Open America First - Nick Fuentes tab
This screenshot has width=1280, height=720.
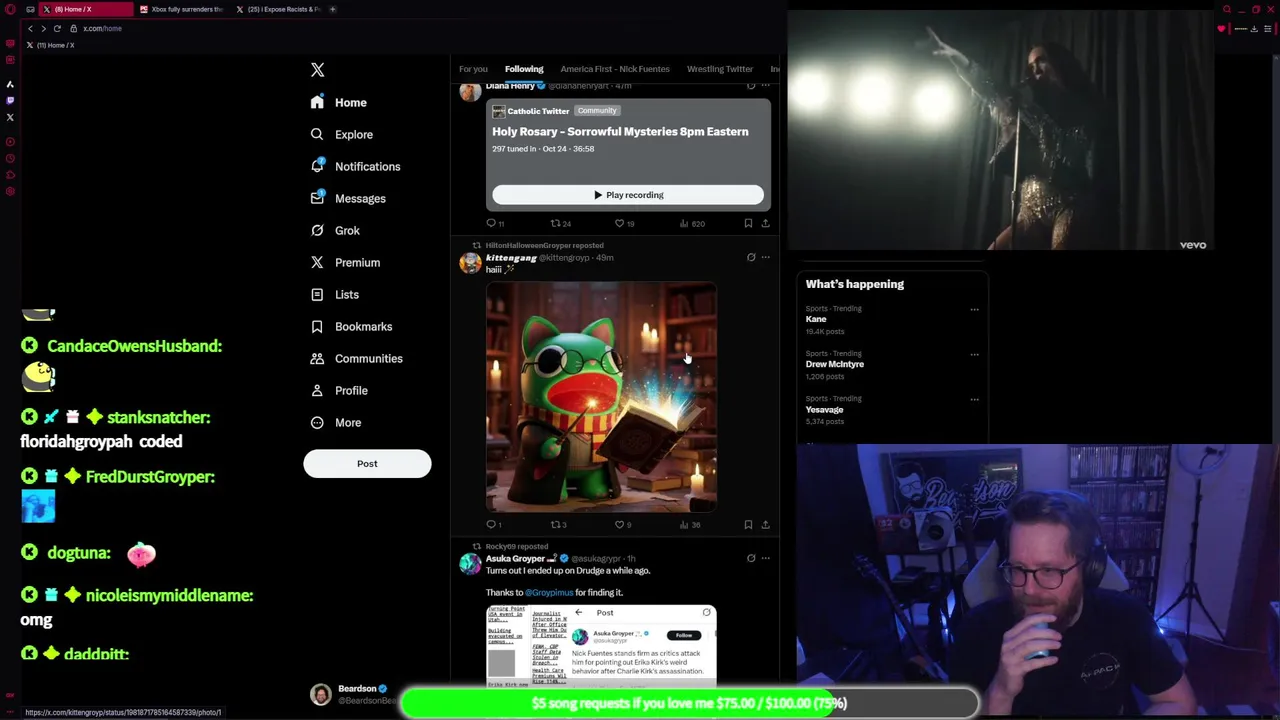click(615, 69)
